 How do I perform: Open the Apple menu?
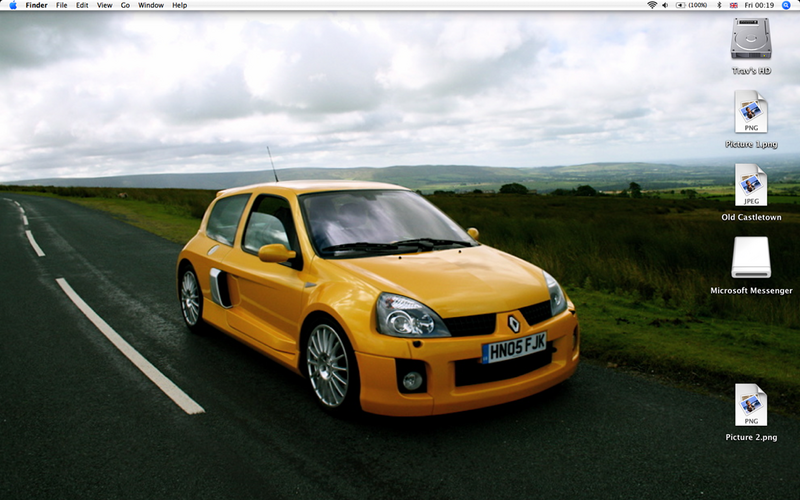(x=12, y=5)
